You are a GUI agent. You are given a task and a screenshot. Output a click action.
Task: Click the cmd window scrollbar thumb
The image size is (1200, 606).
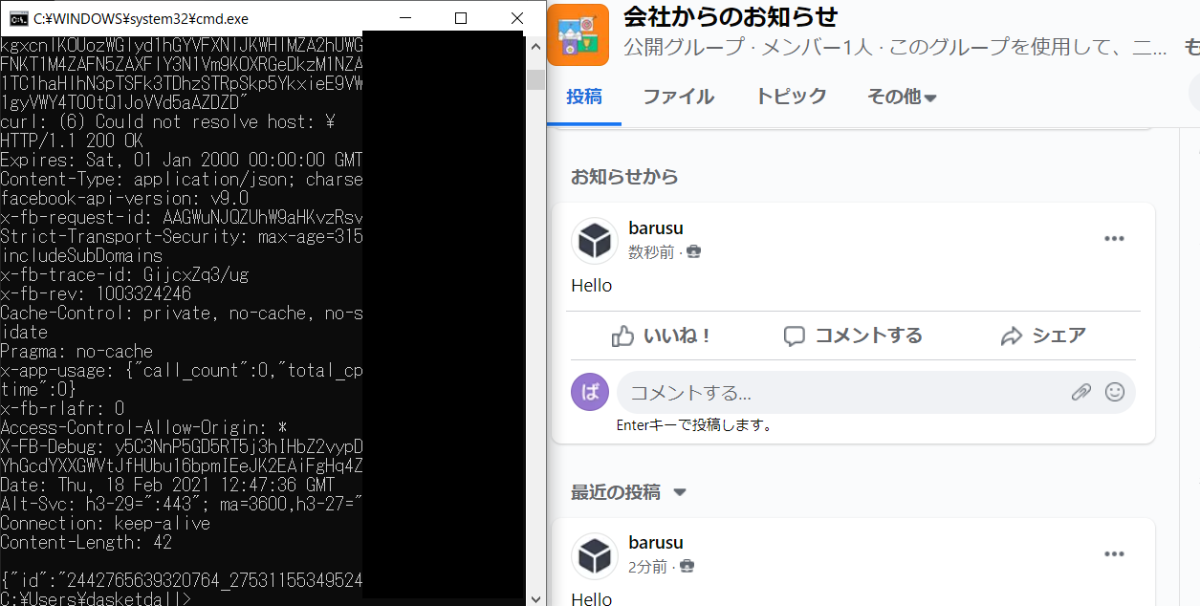tap(536, 79)
